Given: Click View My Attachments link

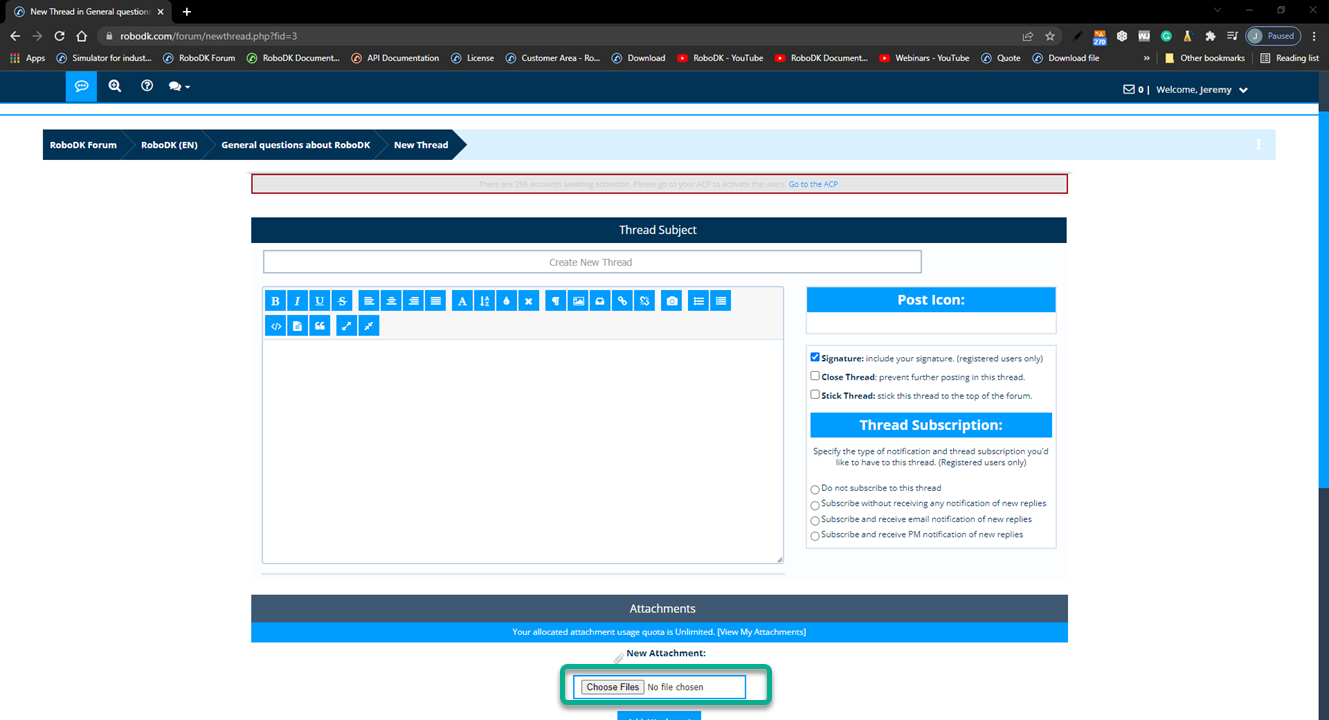Looking at the screenshot, I should pyautogui.click(x=761, y=632).
